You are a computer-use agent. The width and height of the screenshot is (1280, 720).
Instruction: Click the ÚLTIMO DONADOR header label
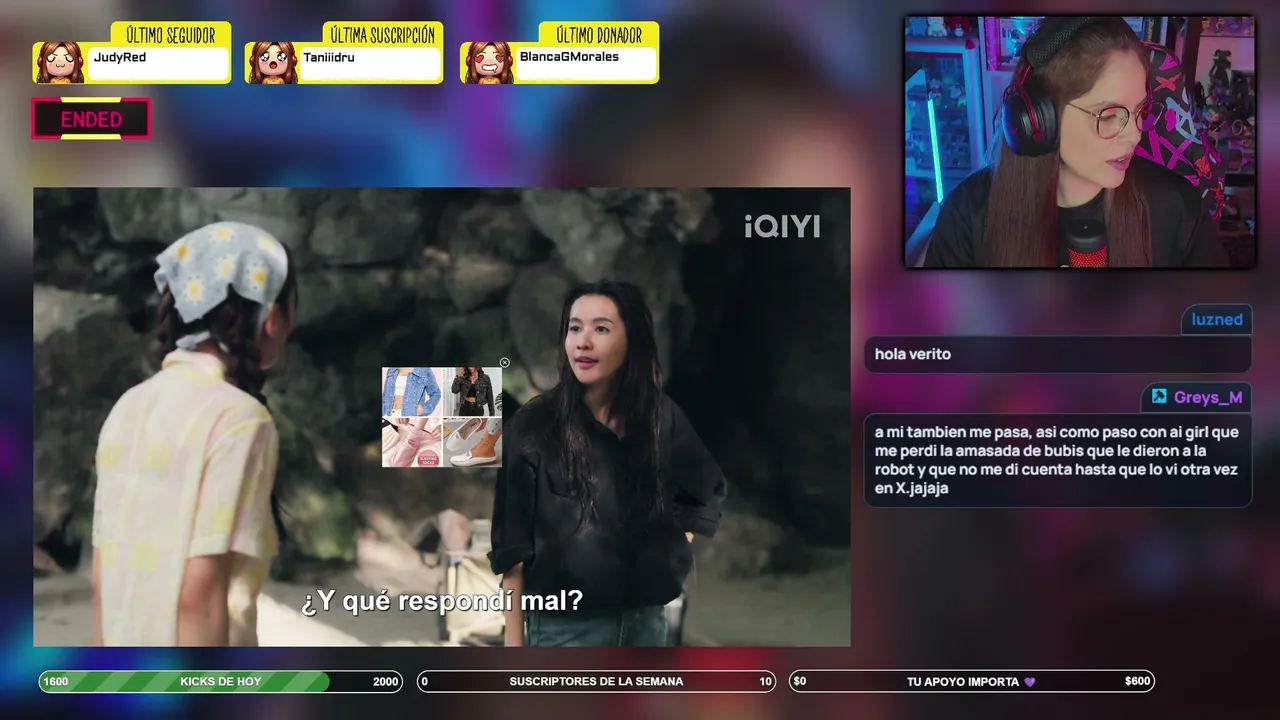point(599,36)
